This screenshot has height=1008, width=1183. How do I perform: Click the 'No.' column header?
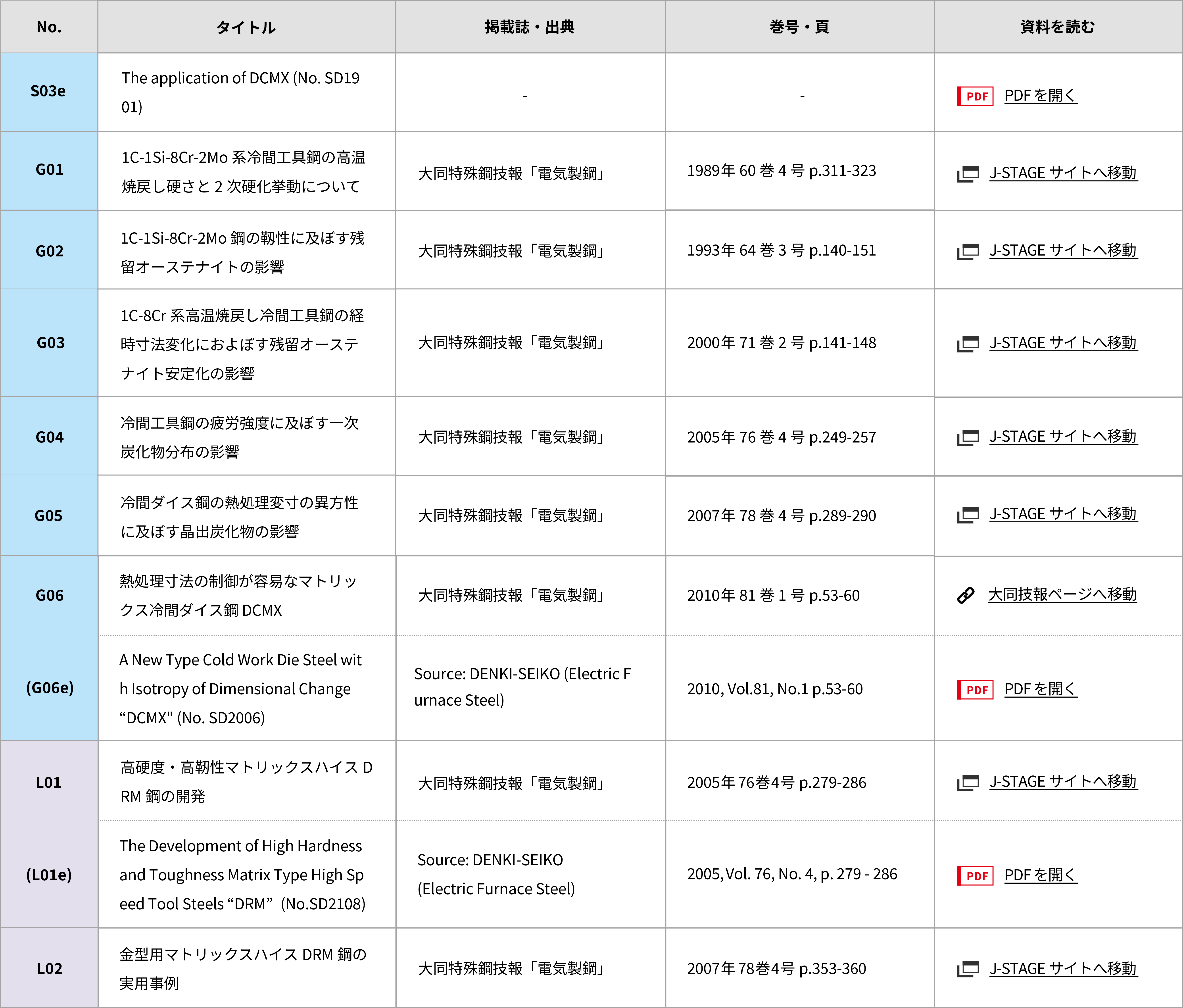tap(49, 27)
